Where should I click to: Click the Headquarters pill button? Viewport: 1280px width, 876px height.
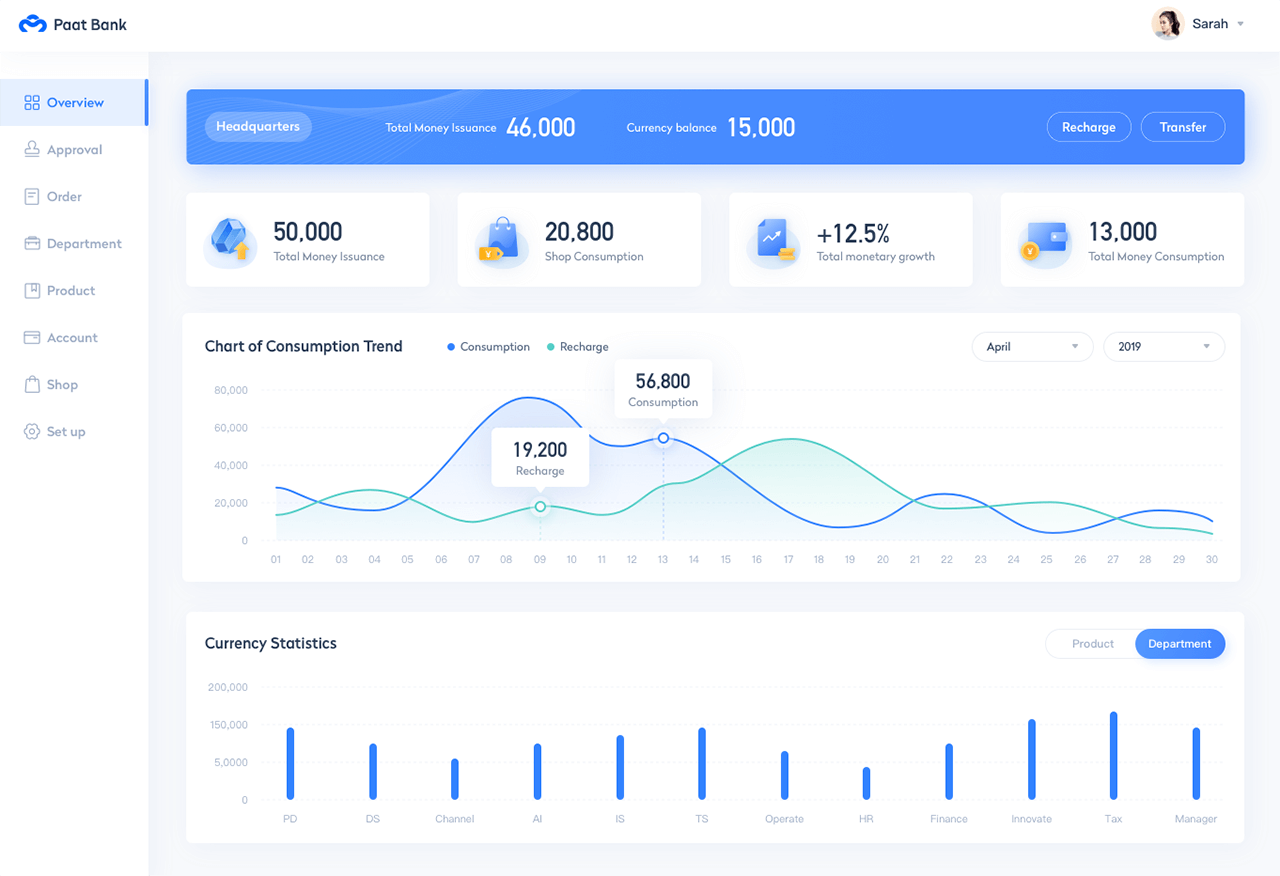point(258,127)
